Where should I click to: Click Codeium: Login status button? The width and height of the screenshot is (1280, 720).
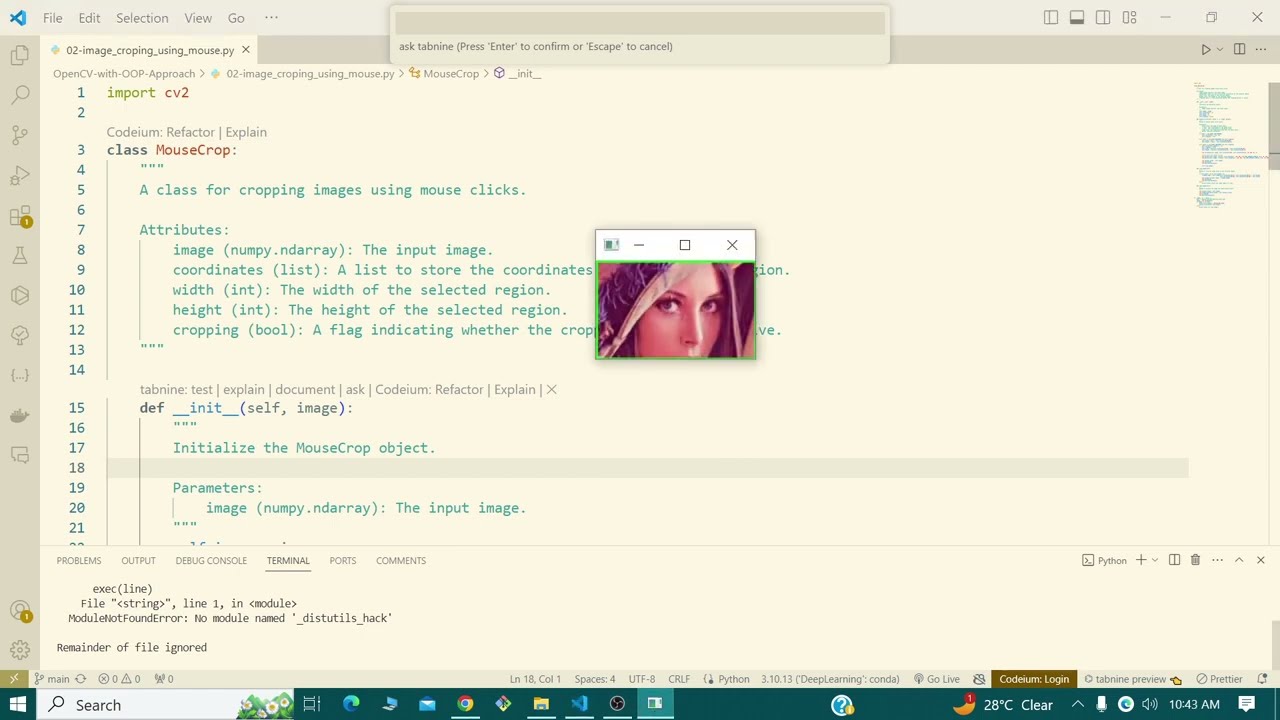pyautogui.click(x=1033, y=679)
